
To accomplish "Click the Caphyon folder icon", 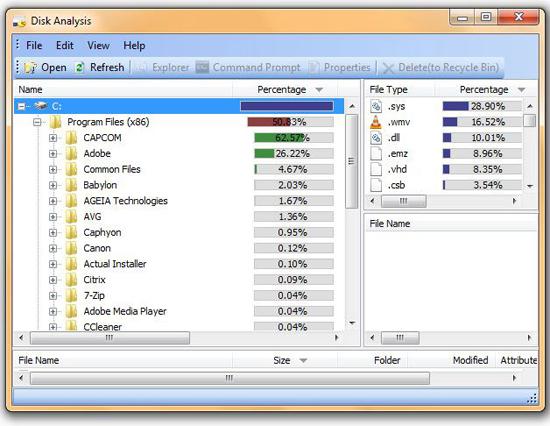I will coord(71,233).
